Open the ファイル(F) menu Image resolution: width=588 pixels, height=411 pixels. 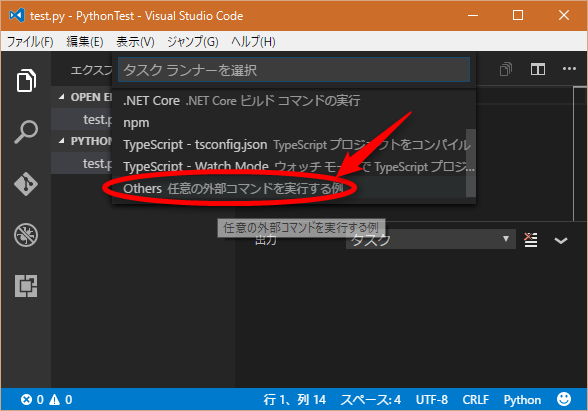click(30, 41)
